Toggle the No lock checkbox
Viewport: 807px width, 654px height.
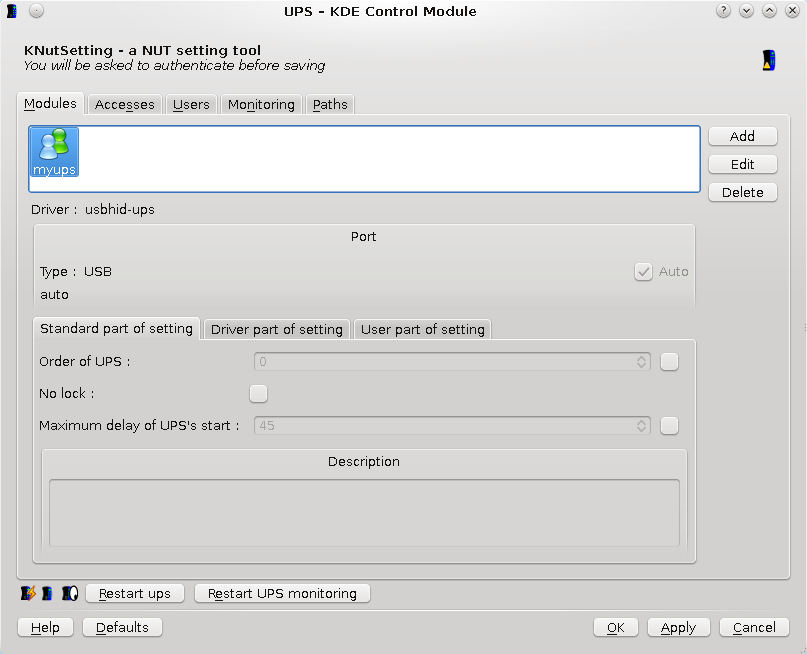pos(258,394)
